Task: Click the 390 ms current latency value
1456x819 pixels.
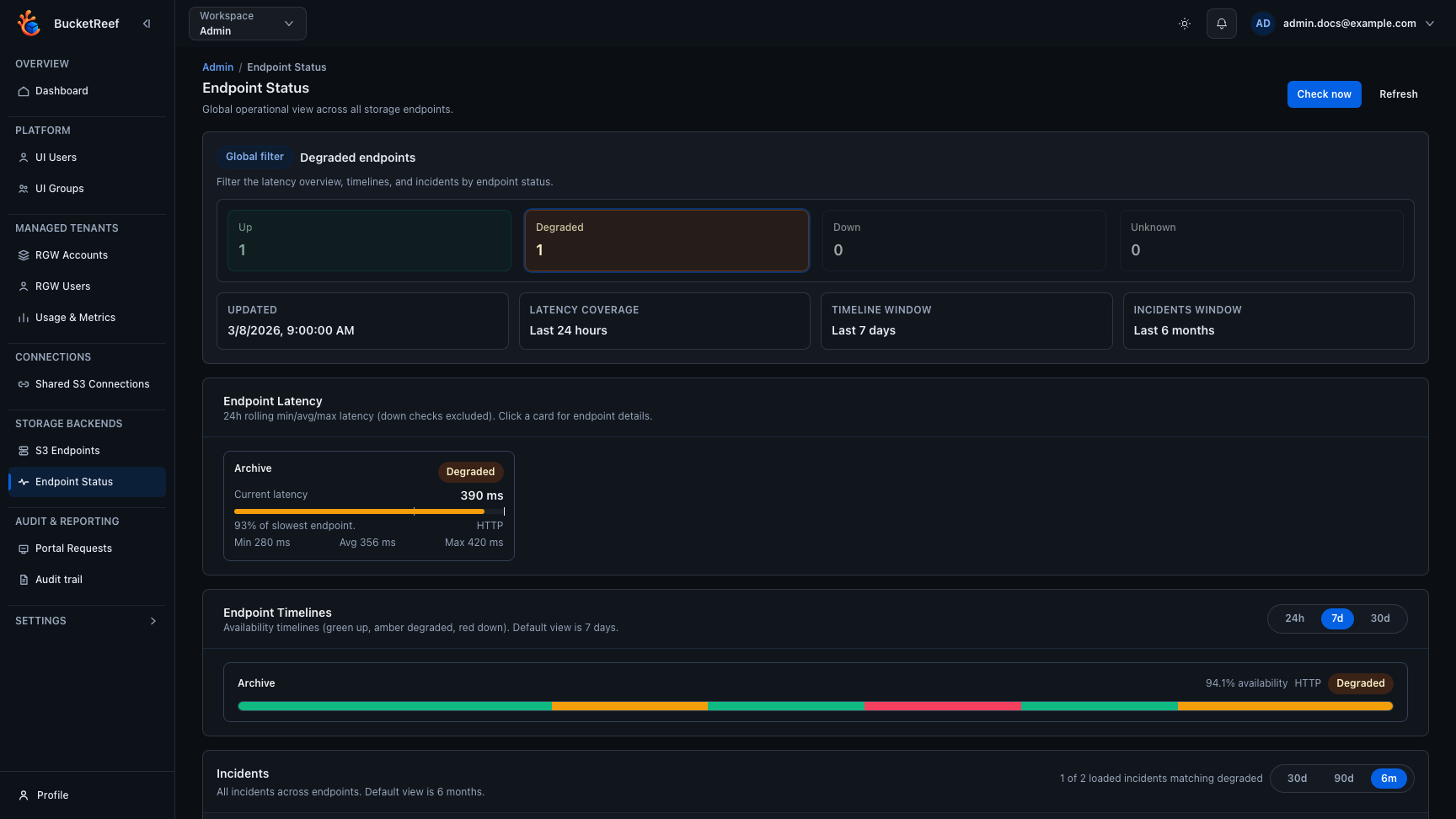Action: click(x=482, y=495)
